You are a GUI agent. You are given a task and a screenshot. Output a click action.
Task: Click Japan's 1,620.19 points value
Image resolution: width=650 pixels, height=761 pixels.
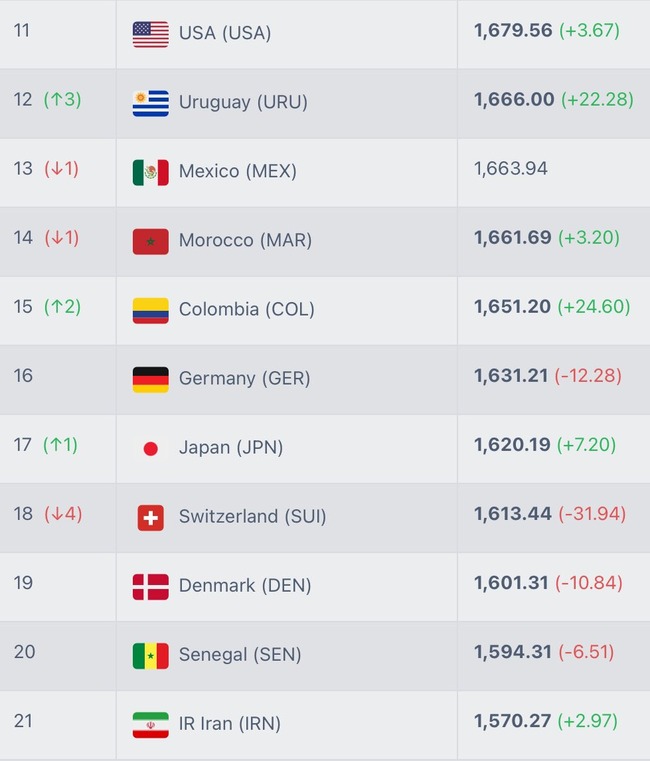[512, 445]
